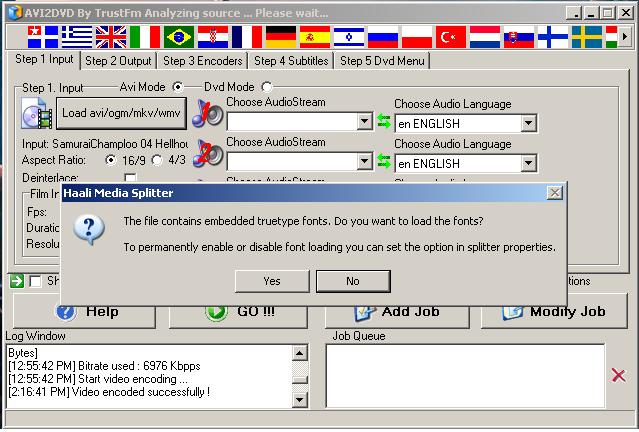Viewport: 639px width, 432px height.
Task: Click green arrow icon above Help button
Action: [17, 281]
